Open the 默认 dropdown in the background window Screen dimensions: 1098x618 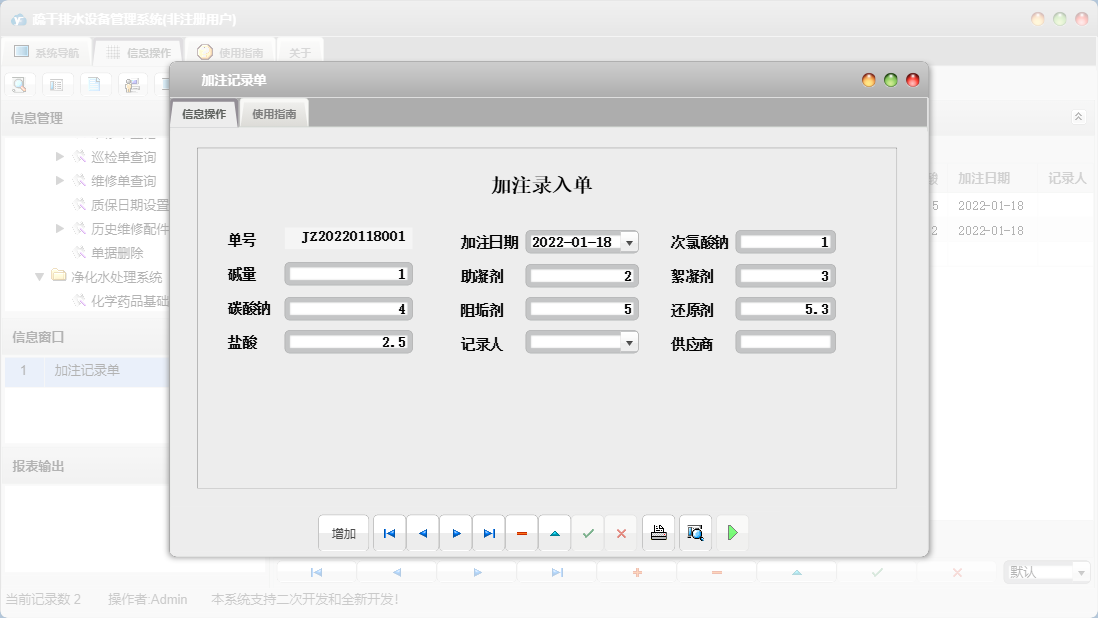point(1080,572)
